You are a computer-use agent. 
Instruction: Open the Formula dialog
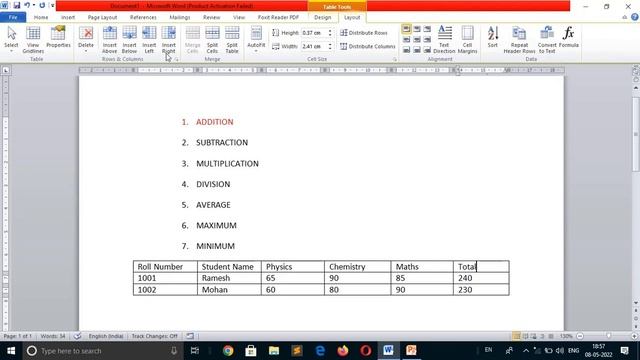pyautogui.click(x=569, y=38)
